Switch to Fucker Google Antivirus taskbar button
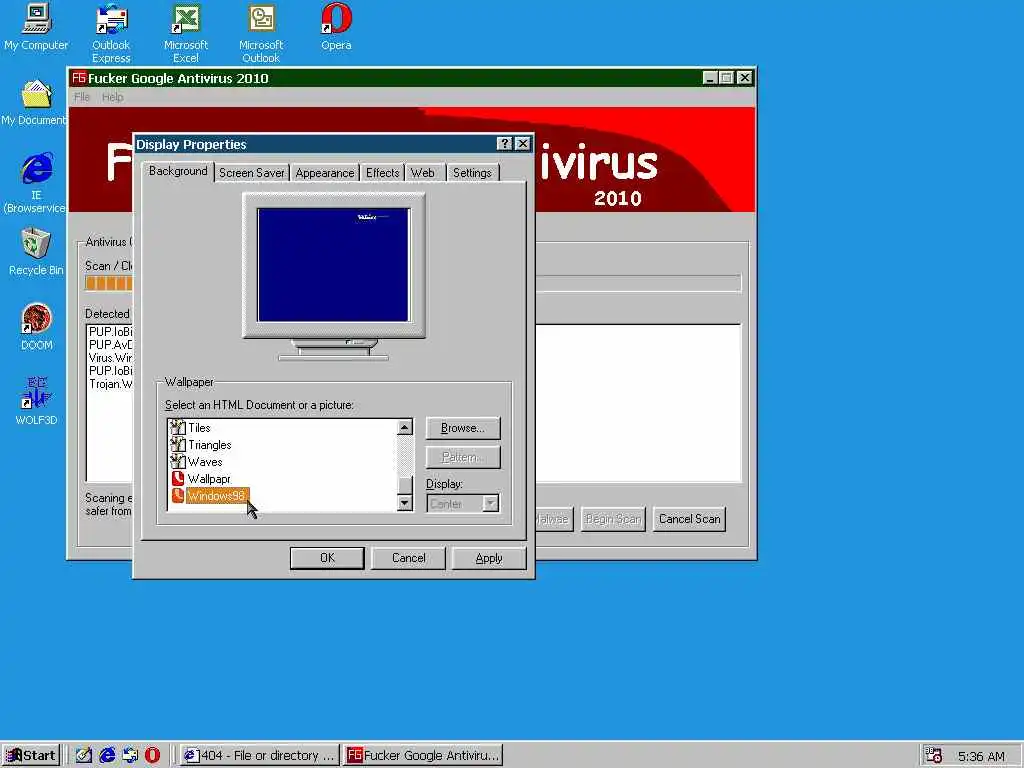The height and width of the screenshot is (768, 1024). (x=423, y=756)
